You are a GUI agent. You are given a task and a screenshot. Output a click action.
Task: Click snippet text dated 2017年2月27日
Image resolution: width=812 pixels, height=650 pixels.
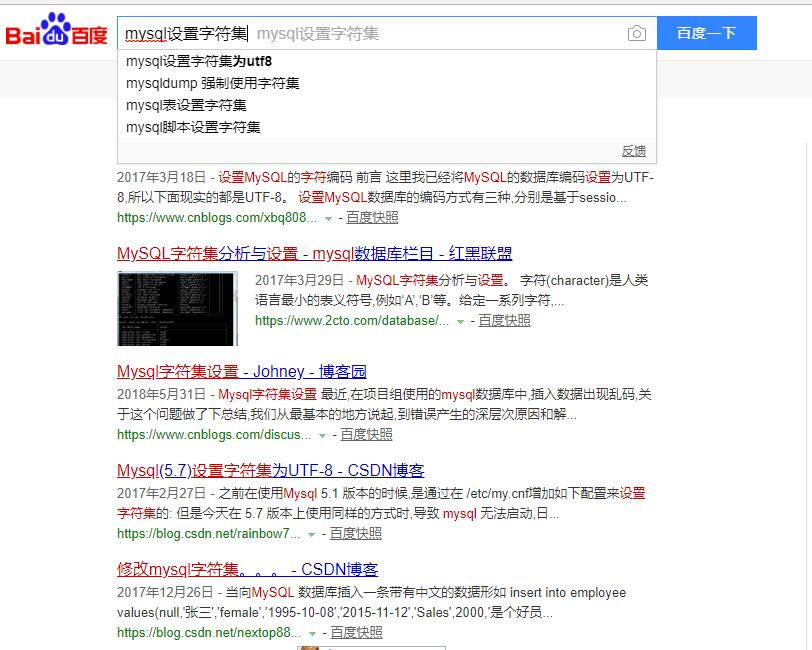click(x=381, y=503)
